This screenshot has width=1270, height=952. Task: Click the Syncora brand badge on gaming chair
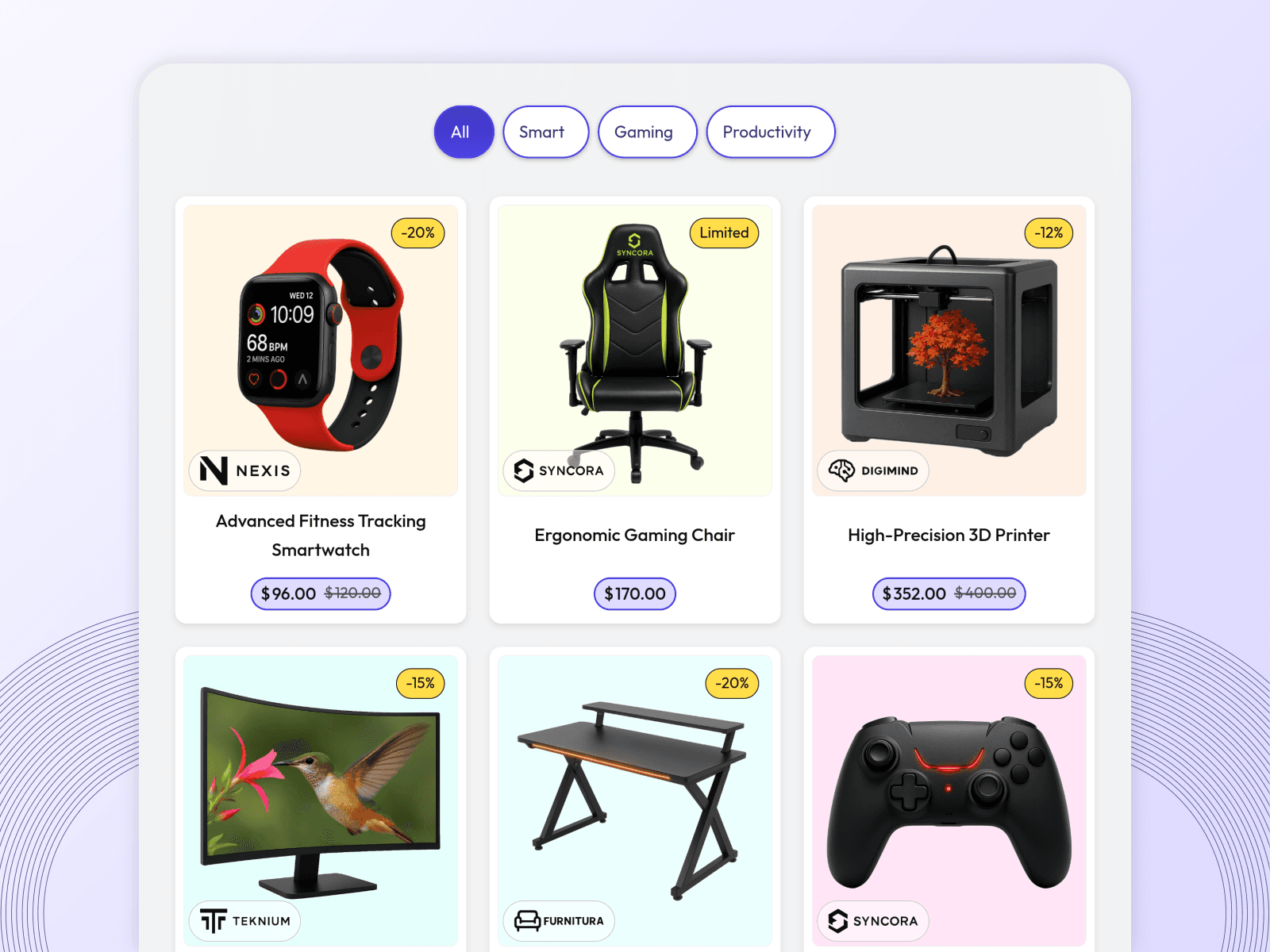(x=559, y=470)
